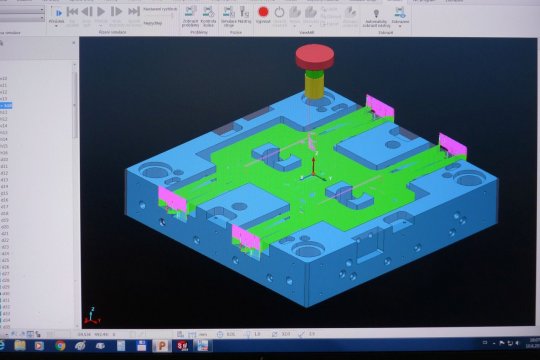Image resolution: width=540 pixels, height=360 pixels.
Task: Open Google Chrome from the taskbar
Action: tap(60, 345)
